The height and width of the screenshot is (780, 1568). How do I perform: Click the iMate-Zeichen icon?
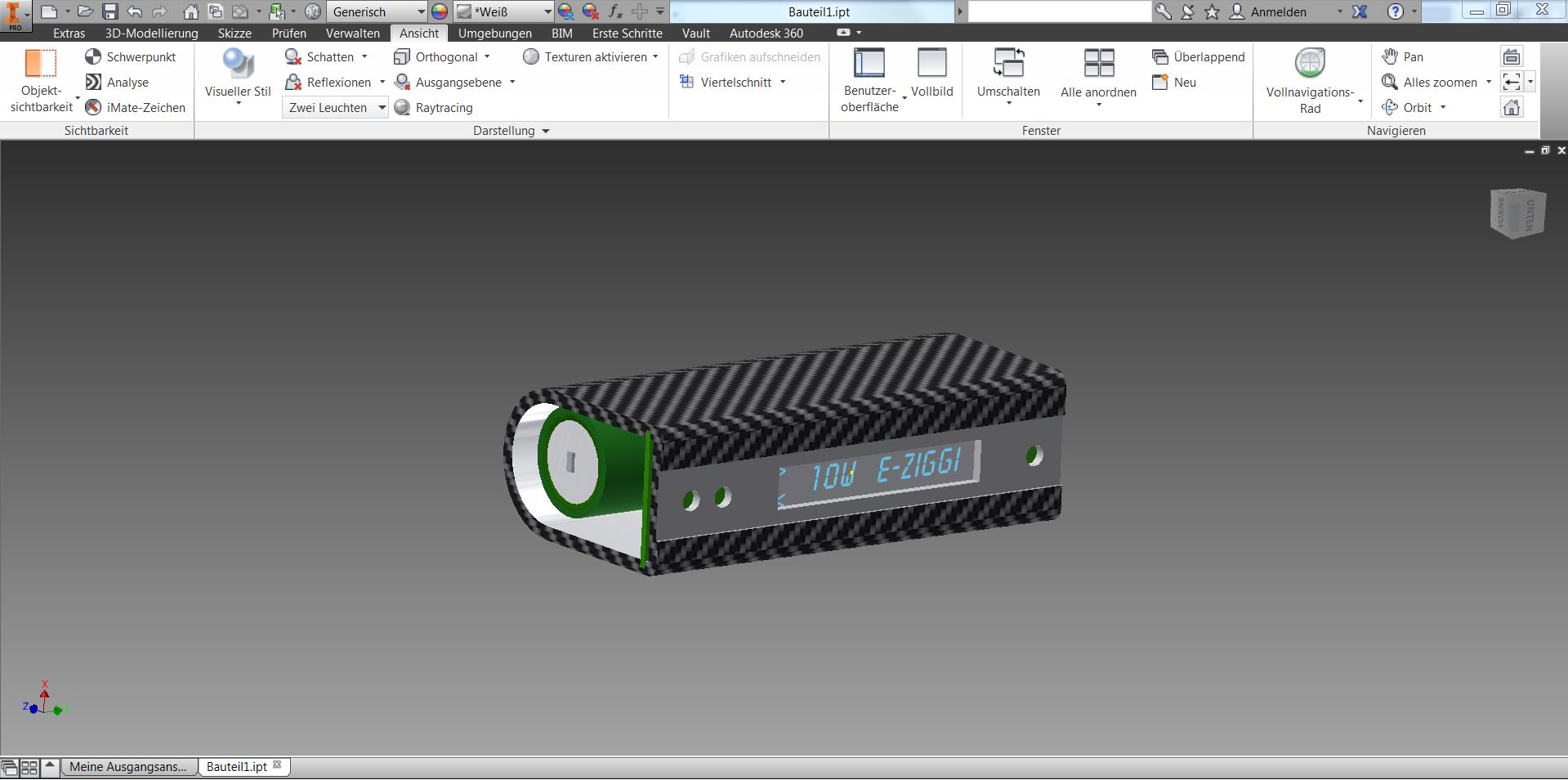(x=93, y=107)
